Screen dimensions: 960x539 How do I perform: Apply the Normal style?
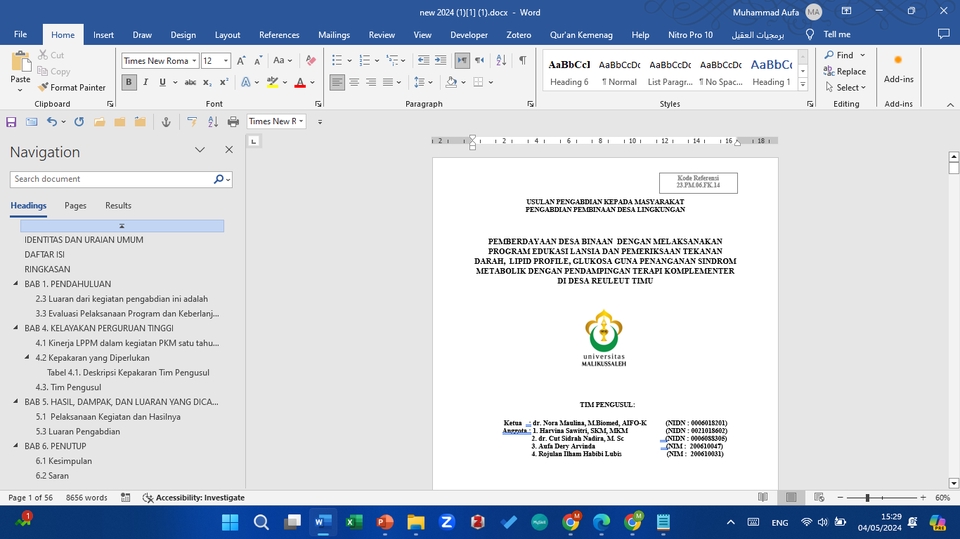tap(620, 72)
